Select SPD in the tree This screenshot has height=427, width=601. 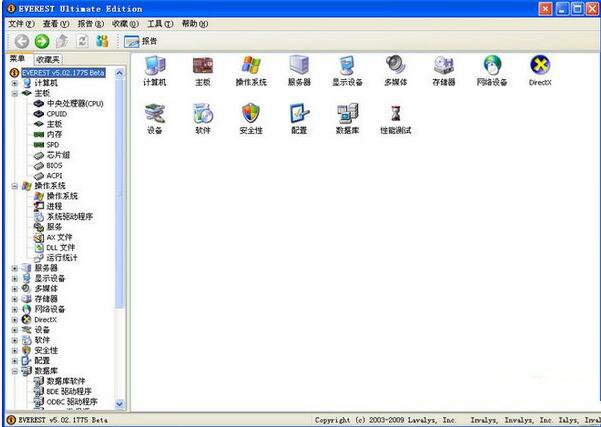[53, 145]
